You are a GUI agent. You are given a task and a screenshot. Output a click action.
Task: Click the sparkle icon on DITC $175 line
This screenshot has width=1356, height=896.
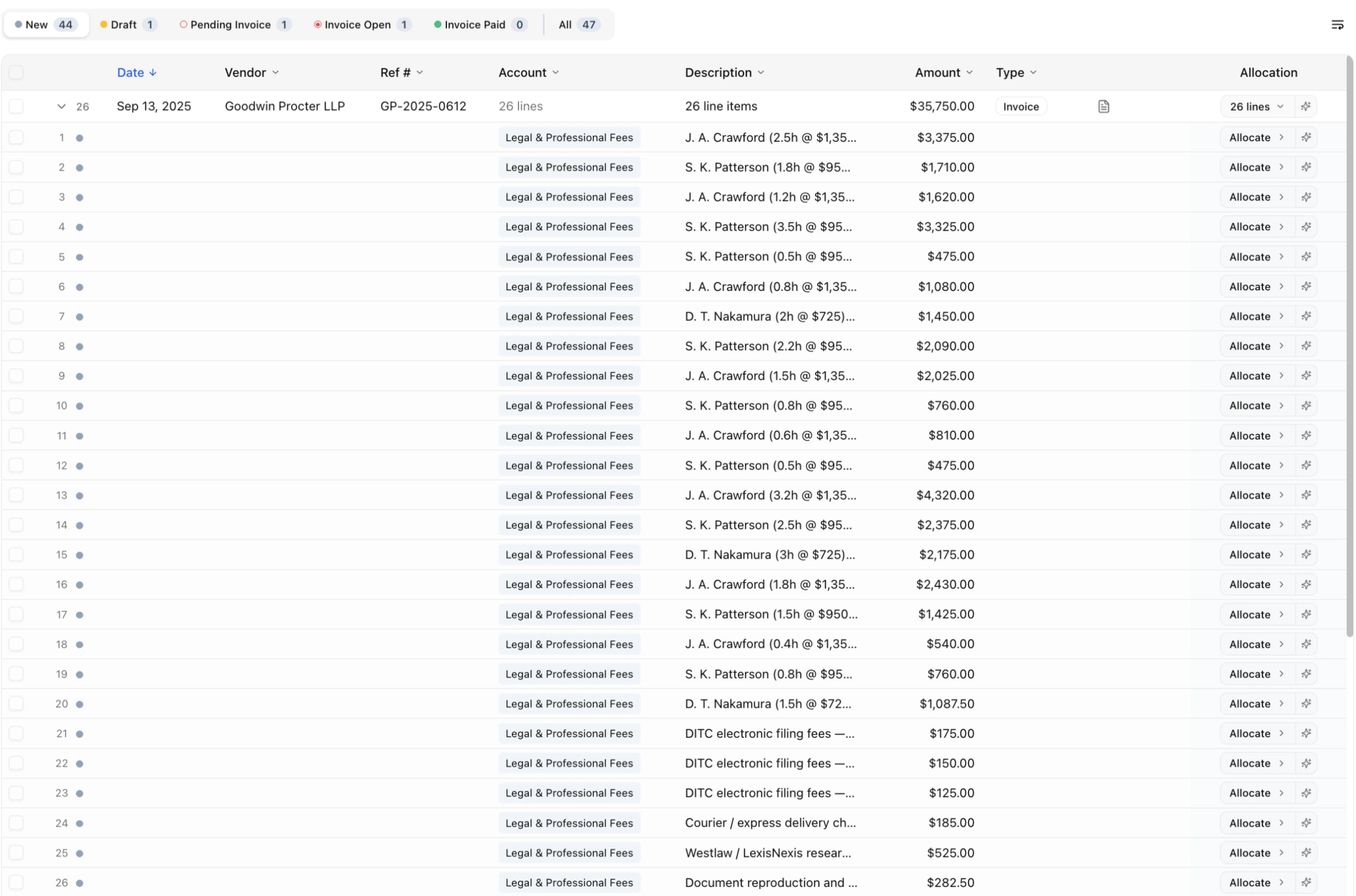[x=1307, y=733]
